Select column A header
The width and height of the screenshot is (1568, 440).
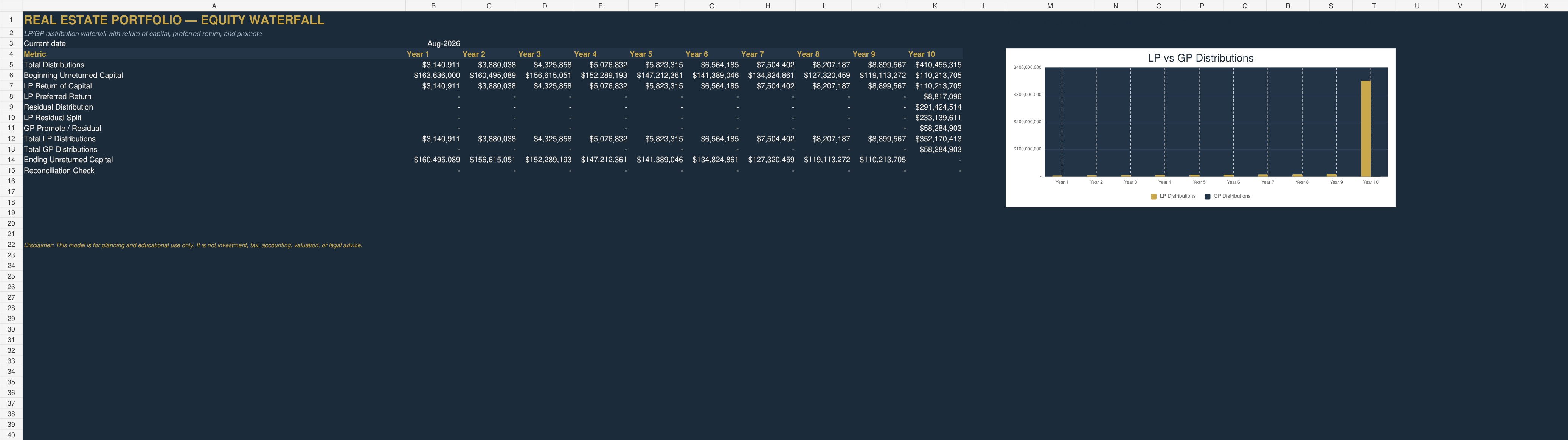point(214,5)
